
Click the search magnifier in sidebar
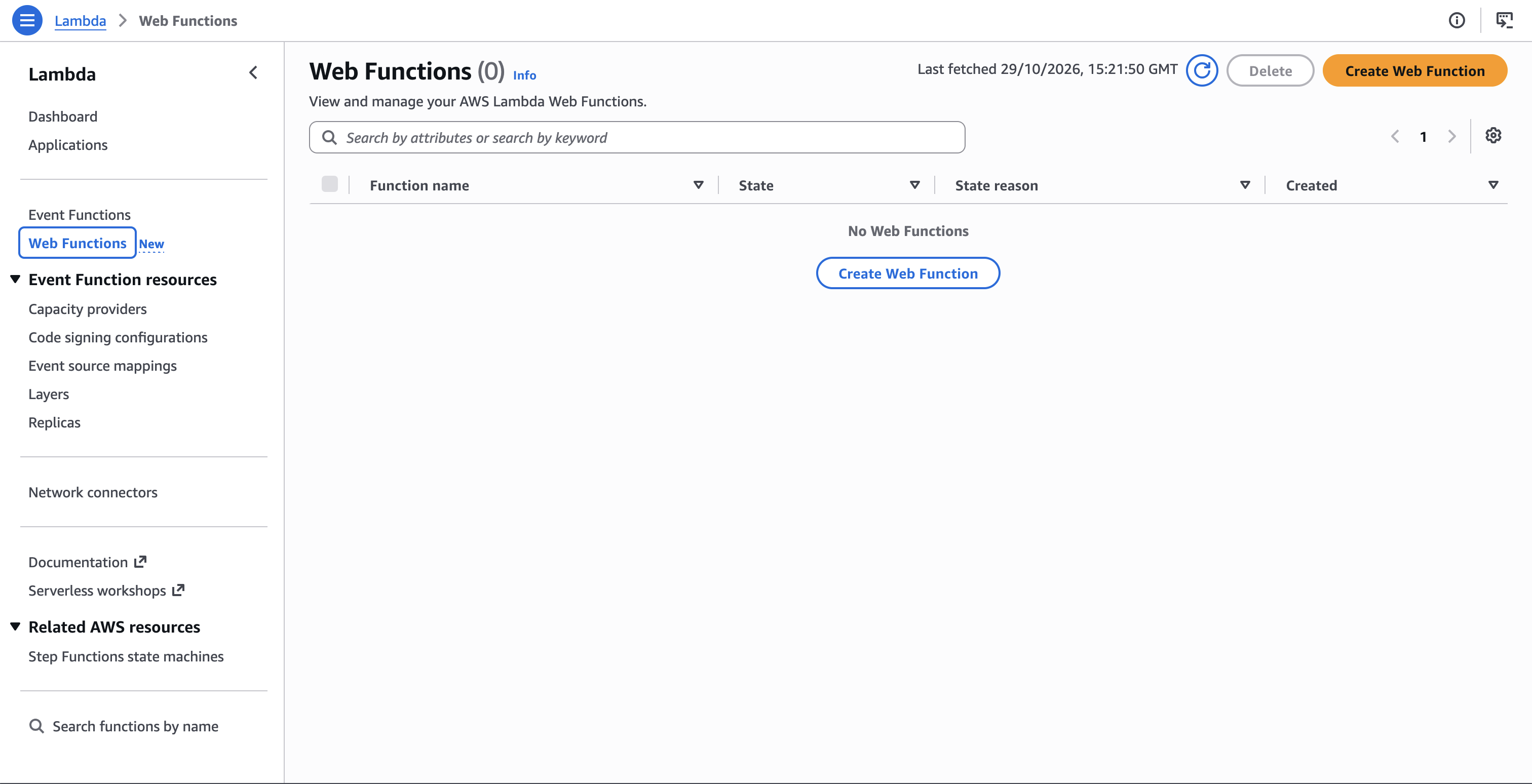37,726
